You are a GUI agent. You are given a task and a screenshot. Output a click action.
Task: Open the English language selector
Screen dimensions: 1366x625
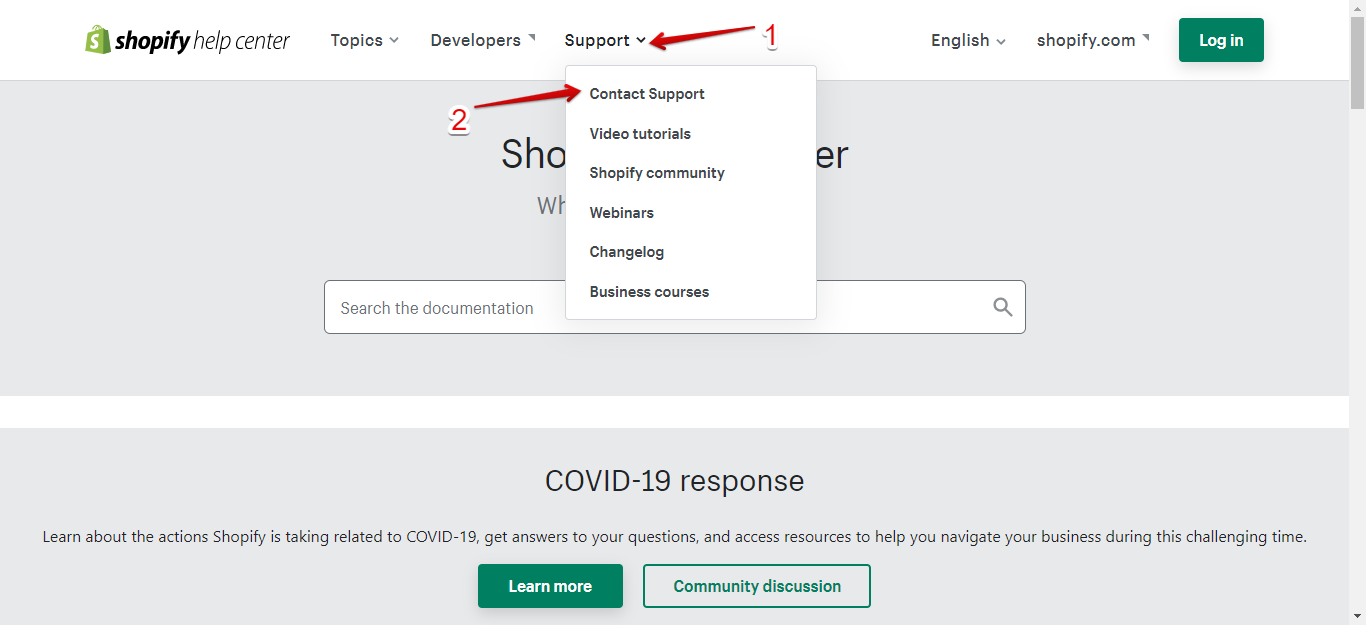pyautogui.click(x=968, y=40)
